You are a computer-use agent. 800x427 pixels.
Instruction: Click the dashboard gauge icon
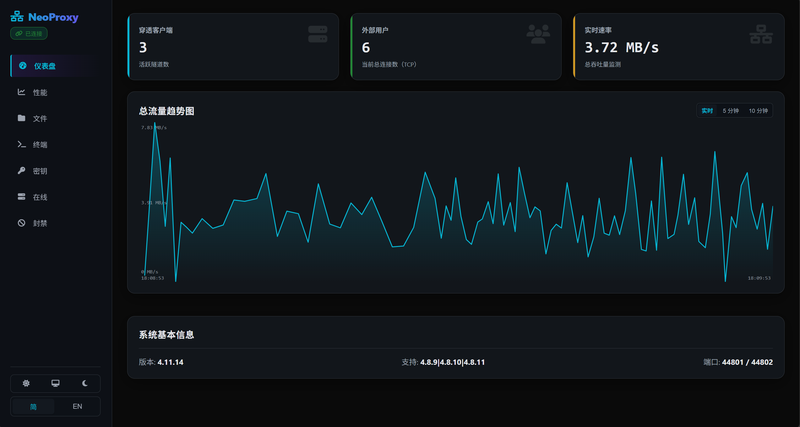(x=22, y=65)
